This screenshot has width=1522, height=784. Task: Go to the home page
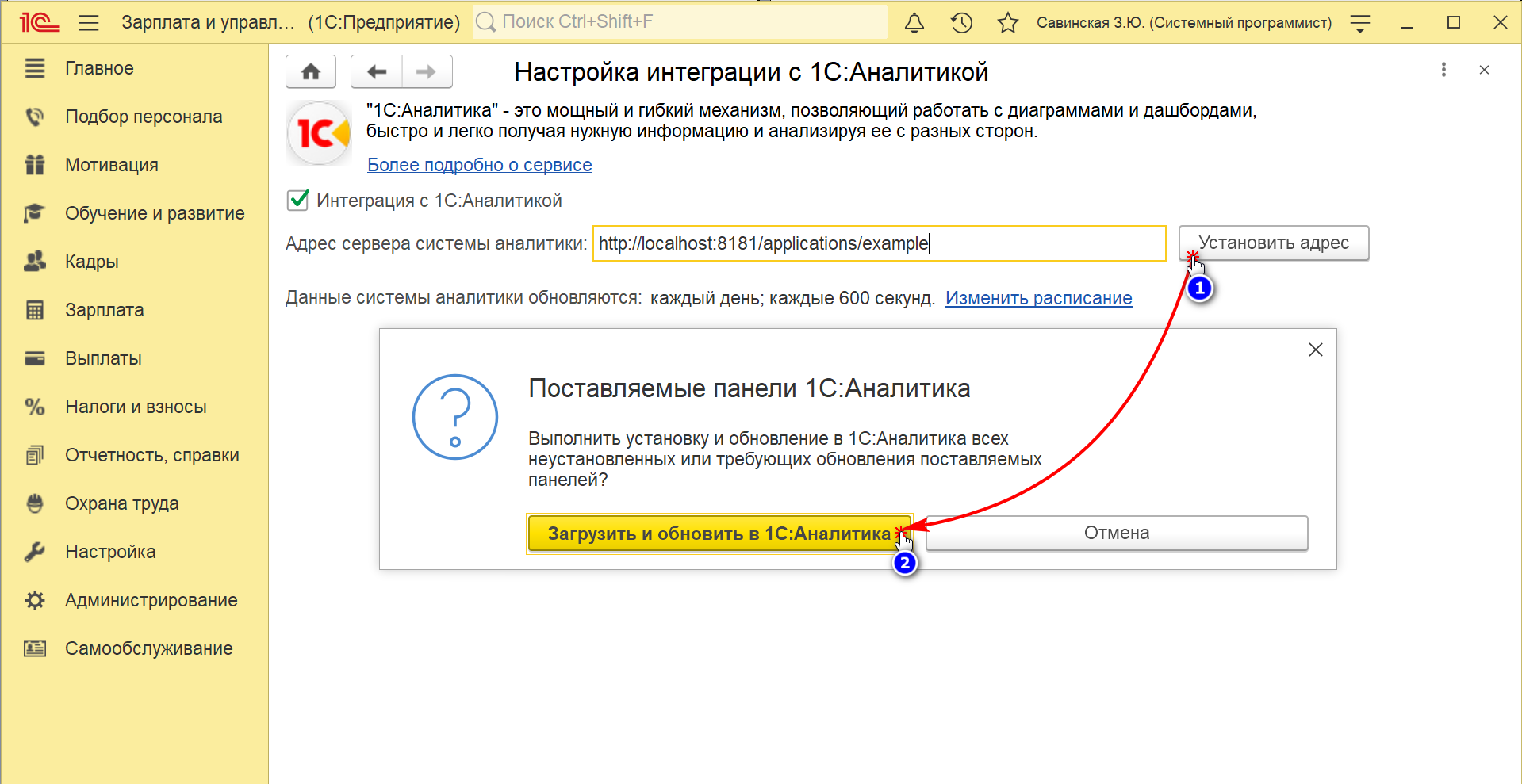(x=311, y=72)
